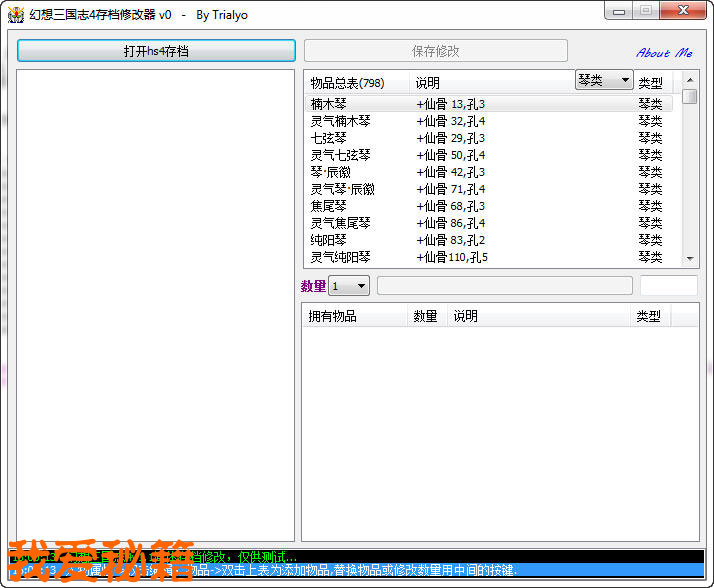Click the small input field beside quantity bar
The image size is (714, 588).
[x=668, y=286]
